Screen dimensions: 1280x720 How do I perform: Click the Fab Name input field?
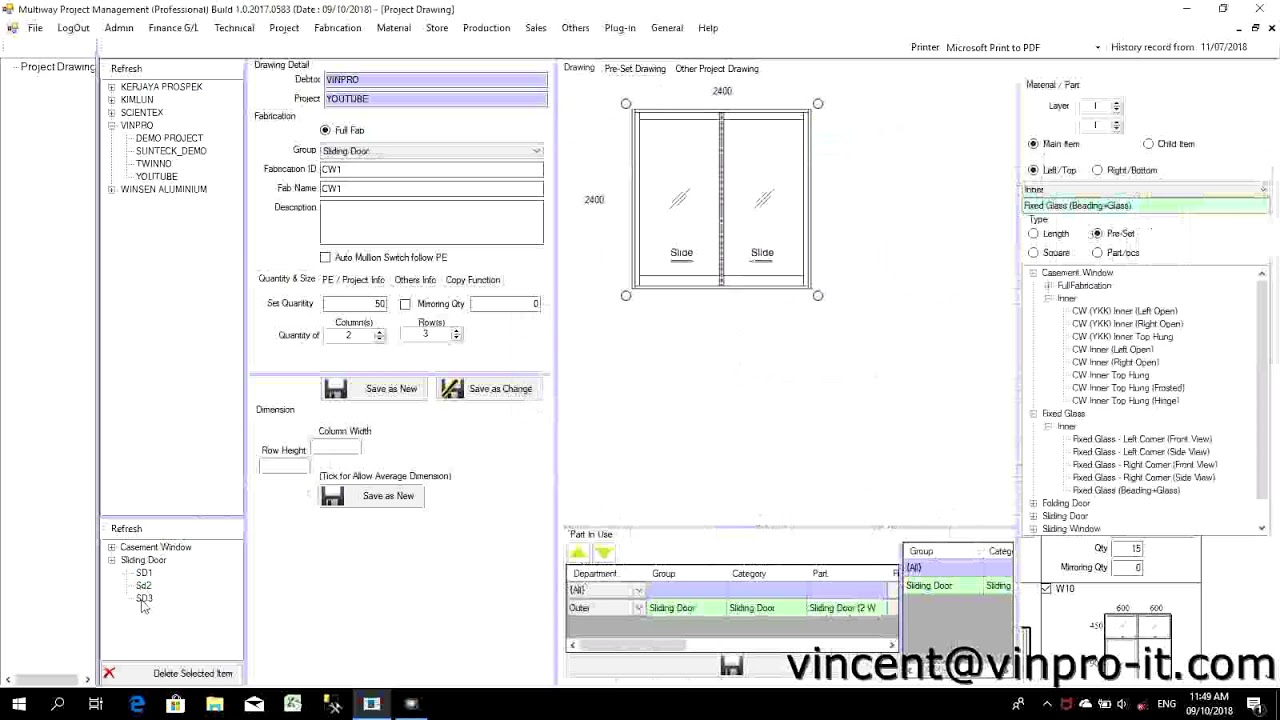pyautogui.click(x=431, y=188)
